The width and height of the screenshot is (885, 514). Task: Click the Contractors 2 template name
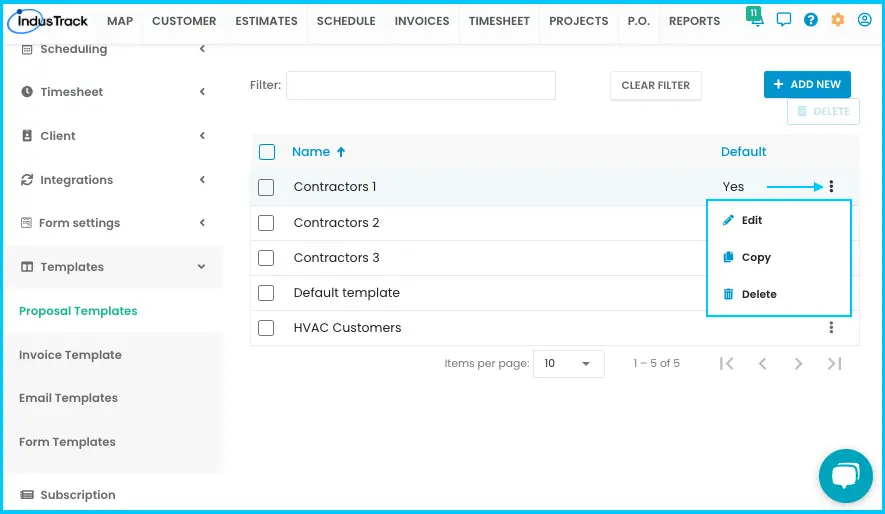tap(336, 223)
